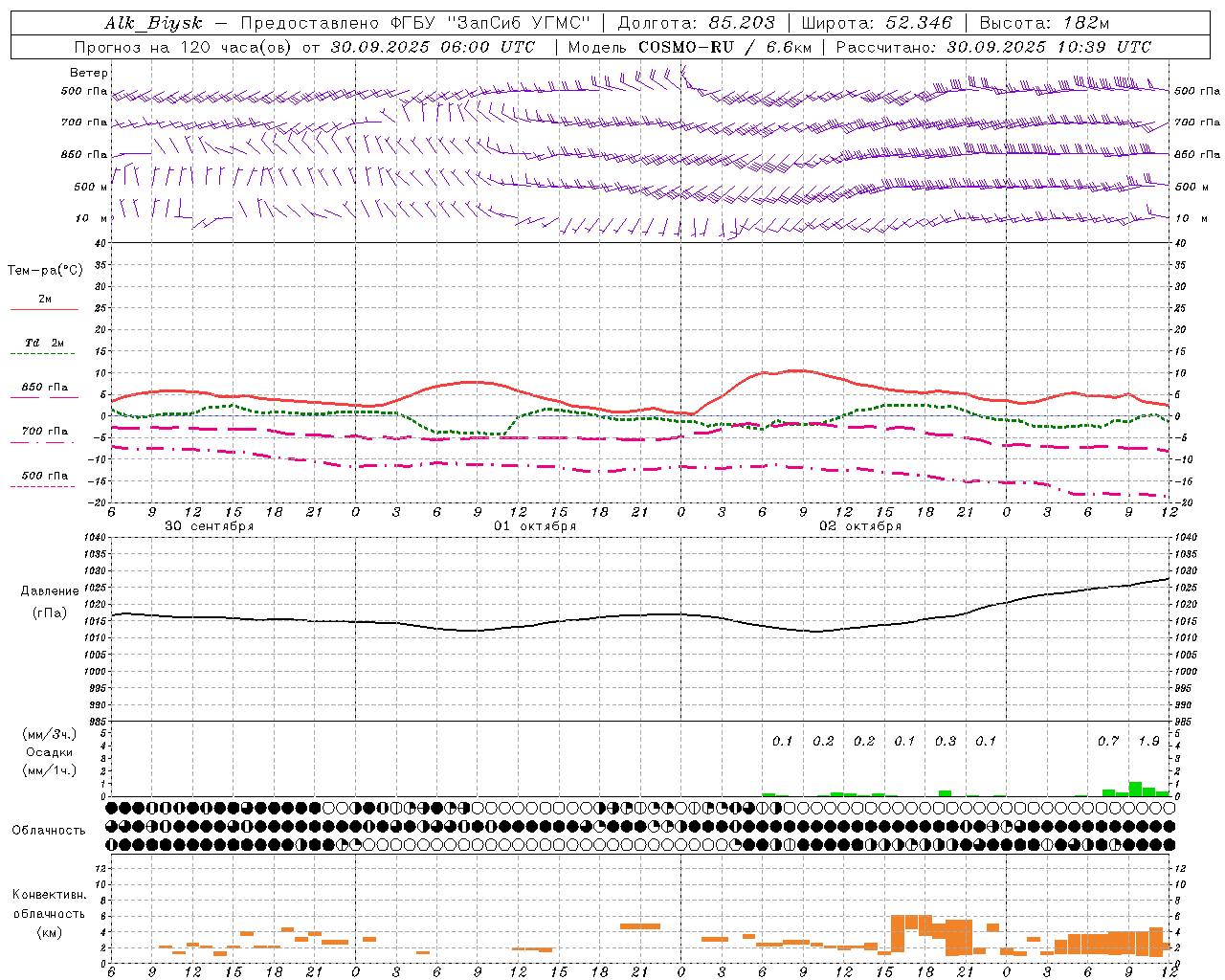Select the 'ЗапСиб УГМС' provider text
The image size is (1225, 980).
(x=520, y=23)
